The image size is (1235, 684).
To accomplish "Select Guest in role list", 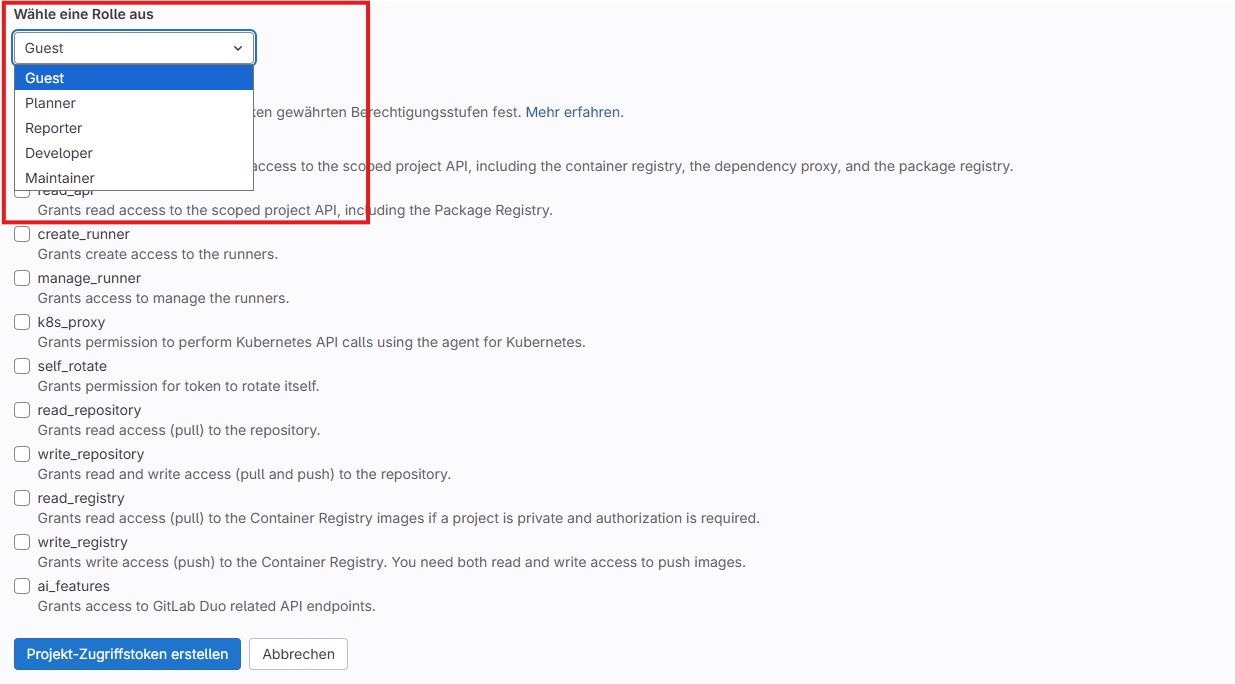I will (x=134, y=78).
